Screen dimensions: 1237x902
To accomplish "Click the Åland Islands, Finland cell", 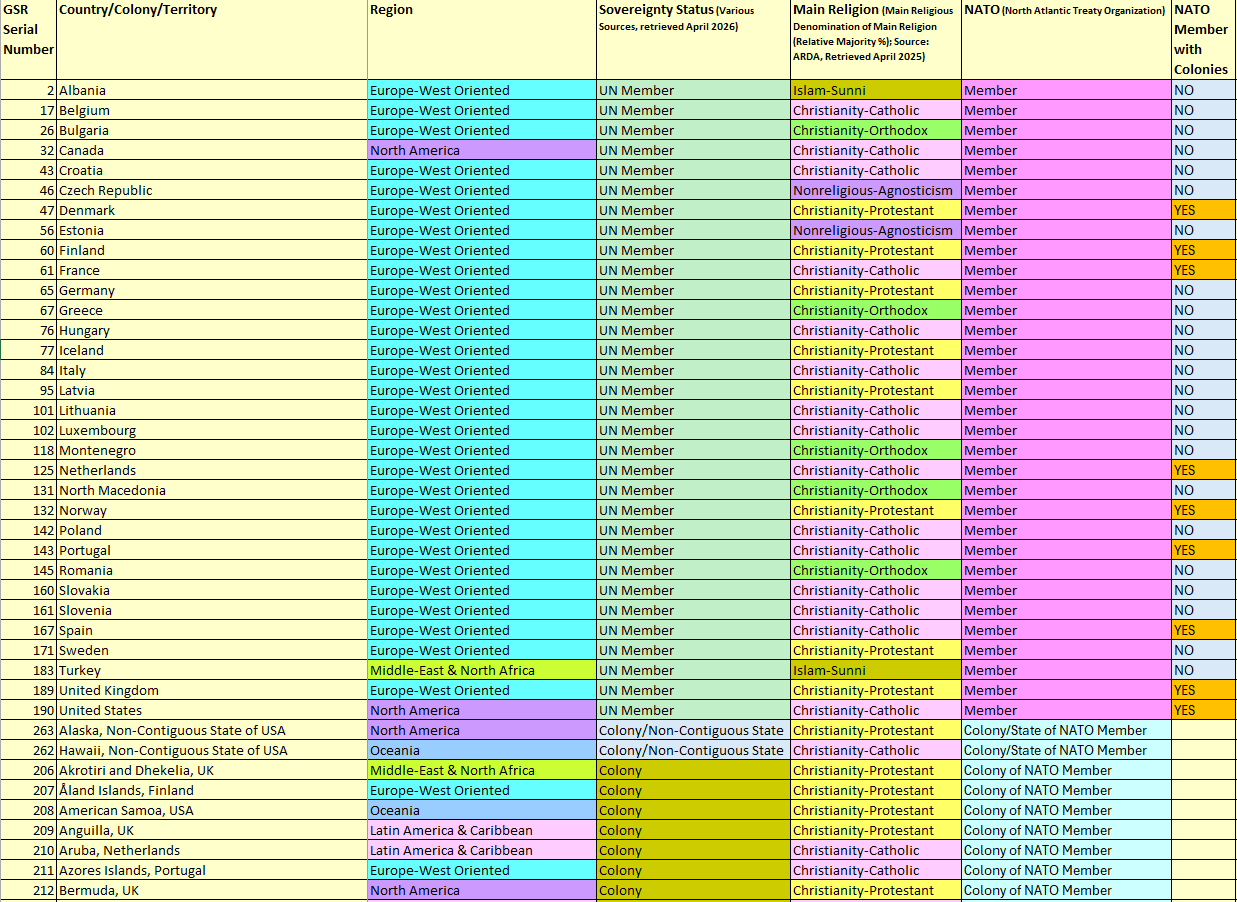I will pos(212,790).
